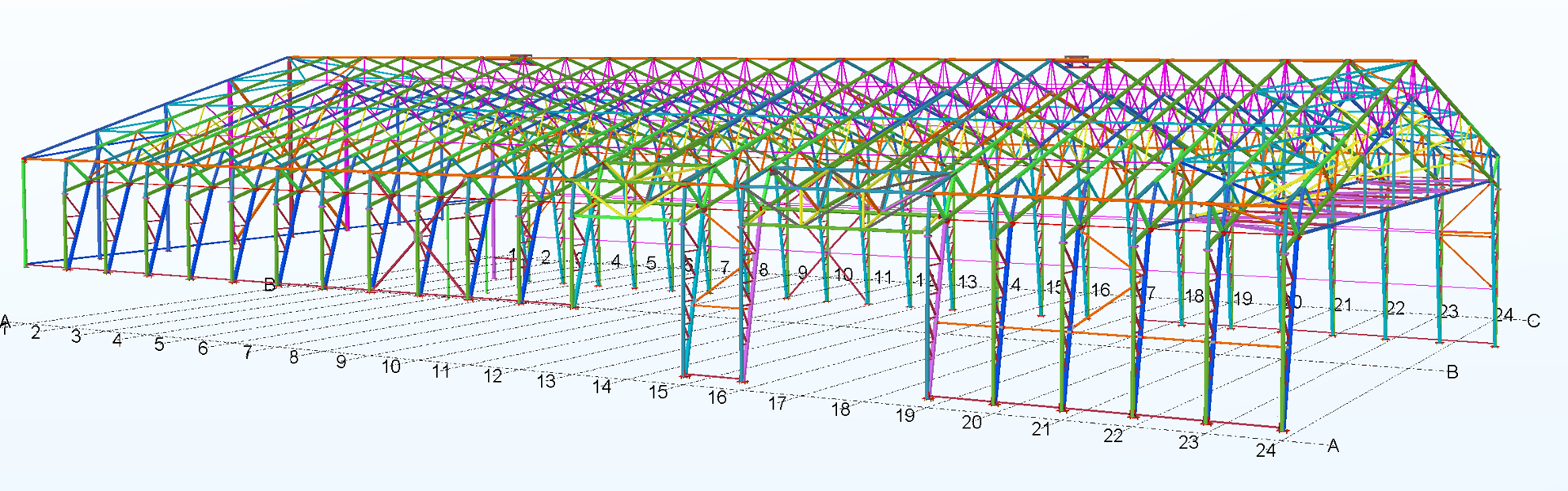Select grid label 23 on the rear row
The image size is (1568, 491).
tap(1448, 311)
